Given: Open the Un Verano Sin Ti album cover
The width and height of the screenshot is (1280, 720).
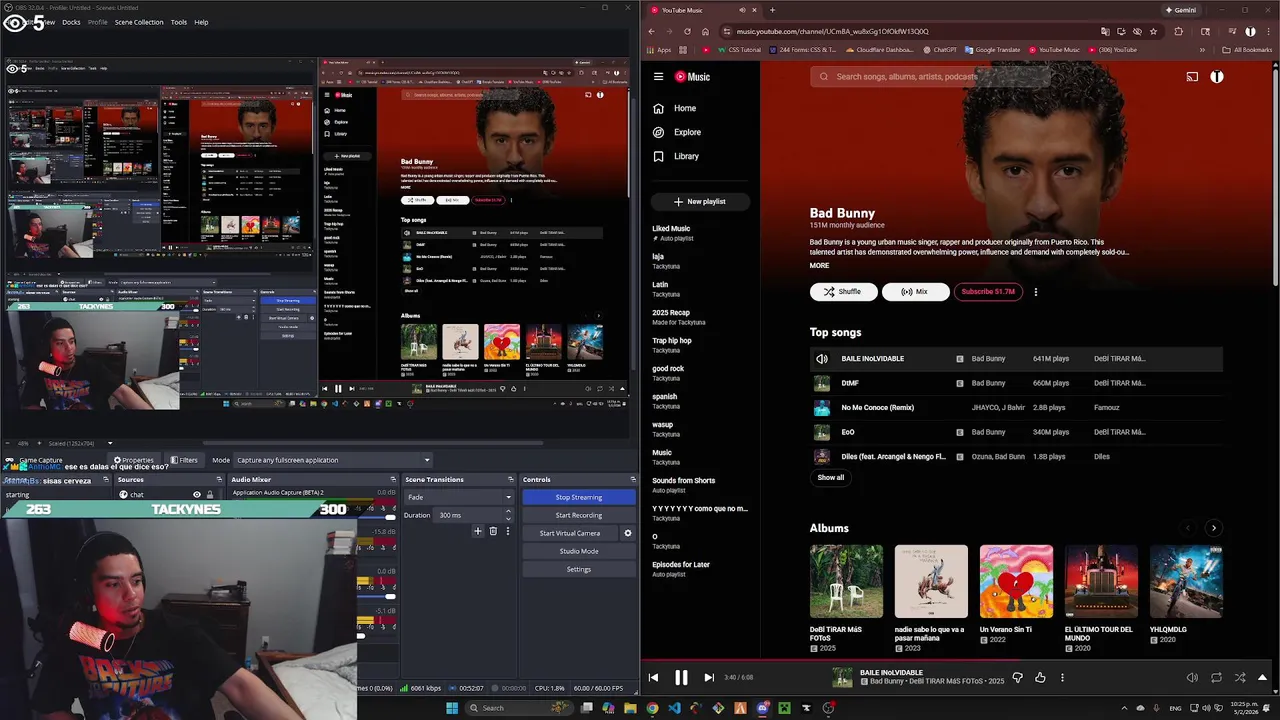Looking at the screenshot, I should coord(1016,581).
